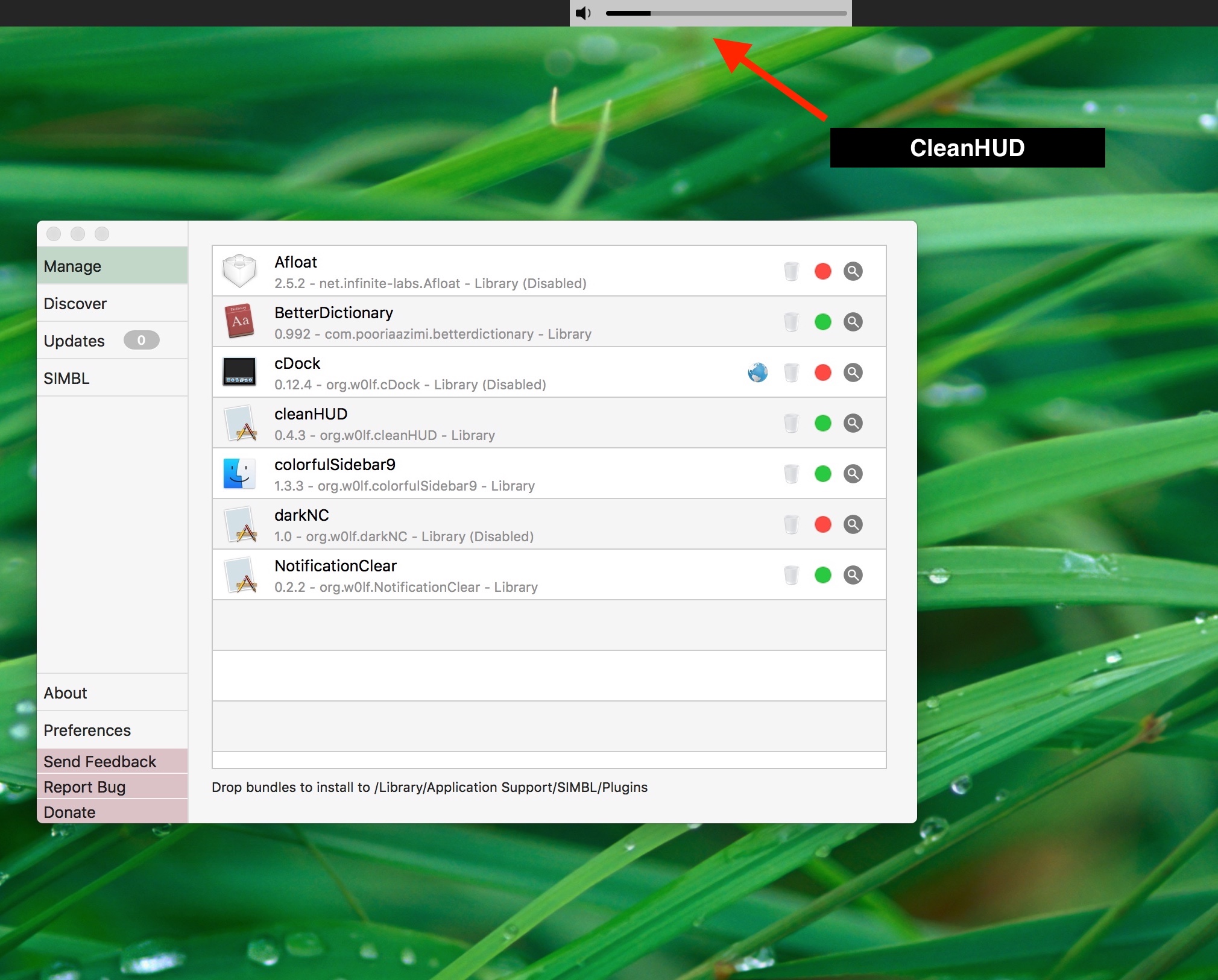This screenshot has width=1218, height=980.
Task: Click the colorfulSidebar9 Finder face icon
Action: 239,474
